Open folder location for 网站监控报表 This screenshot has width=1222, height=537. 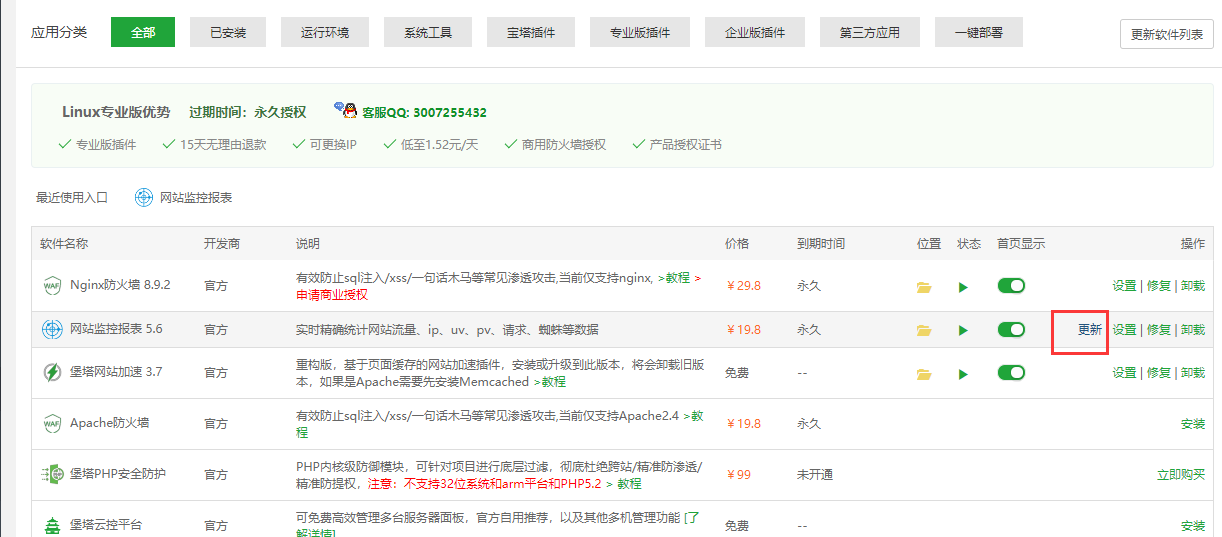pyautogui.click(x=924, y=330)
